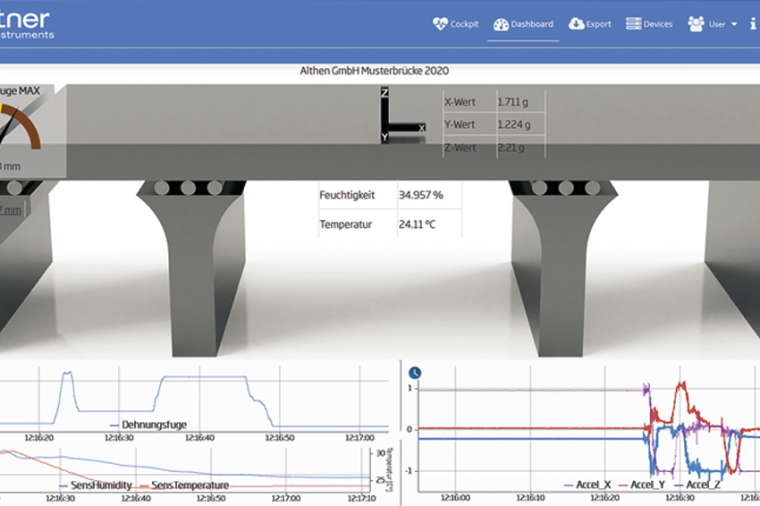Click the Dashboard gauge icon
Screen dimensions: 760x506
tap(501, 23)
